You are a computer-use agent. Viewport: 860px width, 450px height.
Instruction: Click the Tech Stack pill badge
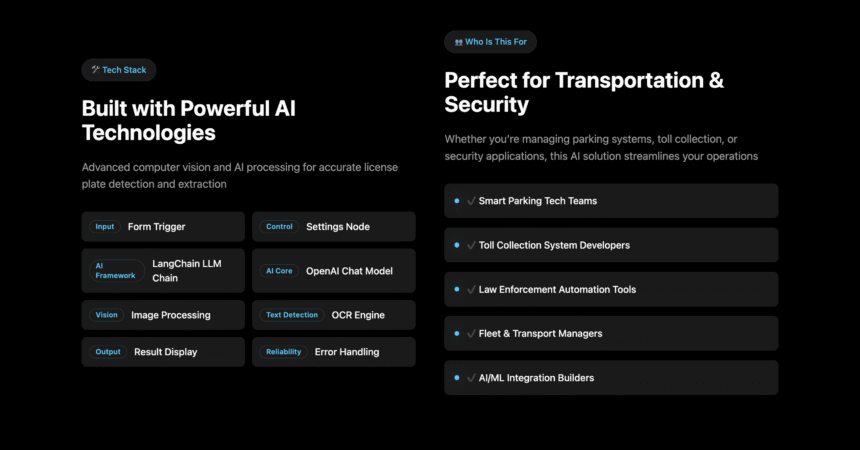[x=119, y=70]
